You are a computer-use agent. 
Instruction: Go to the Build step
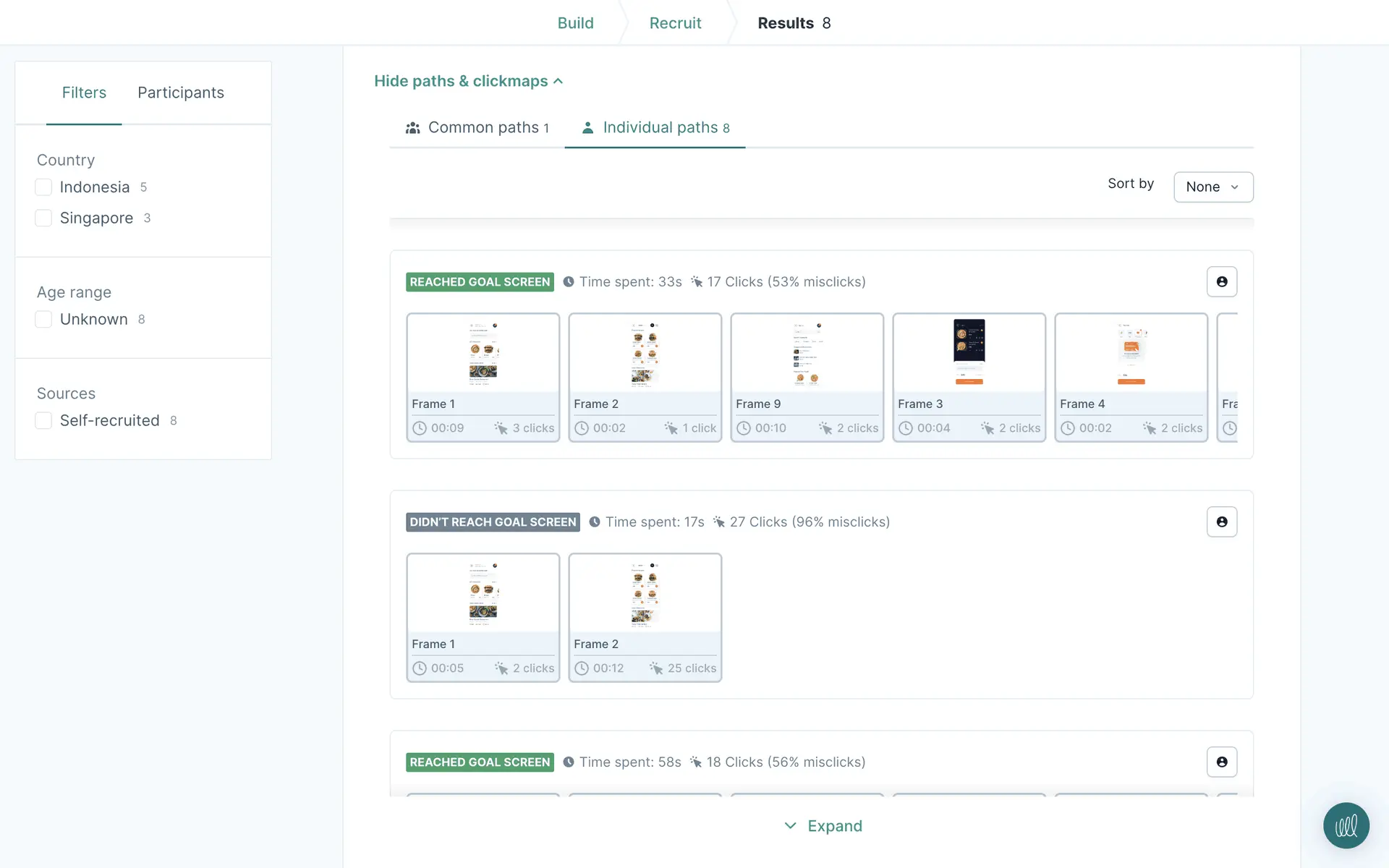click(x=575, y=23)
